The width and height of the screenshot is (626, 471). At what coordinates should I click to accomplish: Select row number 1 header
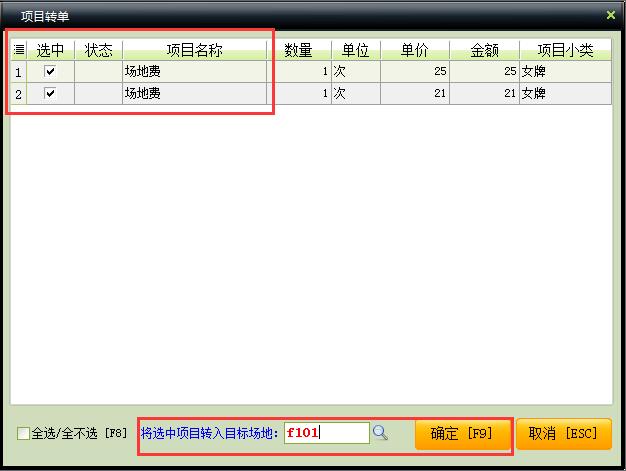(18, 72)
